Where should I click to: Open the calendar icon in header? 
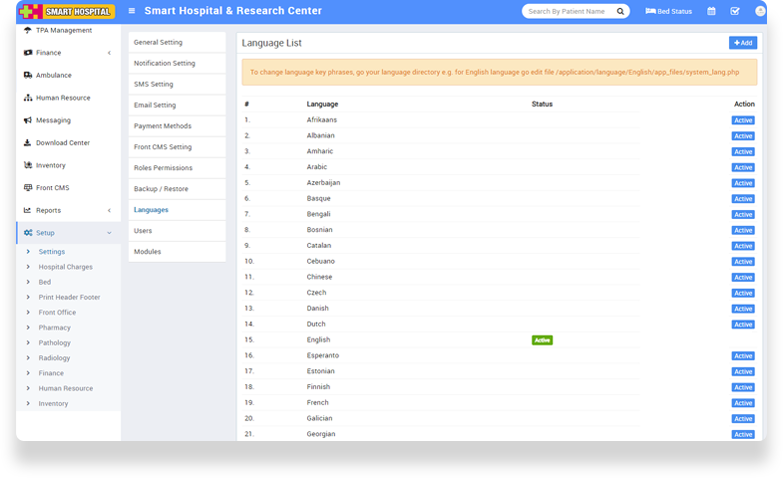pos(711,11)
